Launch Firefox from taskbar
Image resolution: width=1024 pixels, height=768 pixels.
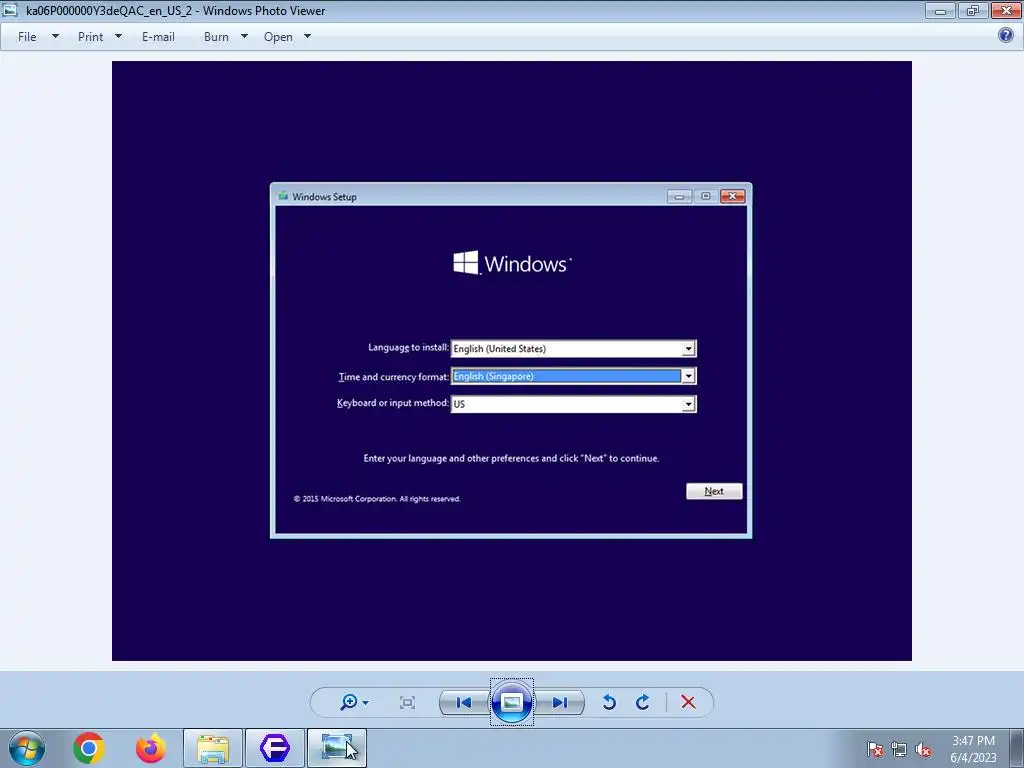(151, 748)
